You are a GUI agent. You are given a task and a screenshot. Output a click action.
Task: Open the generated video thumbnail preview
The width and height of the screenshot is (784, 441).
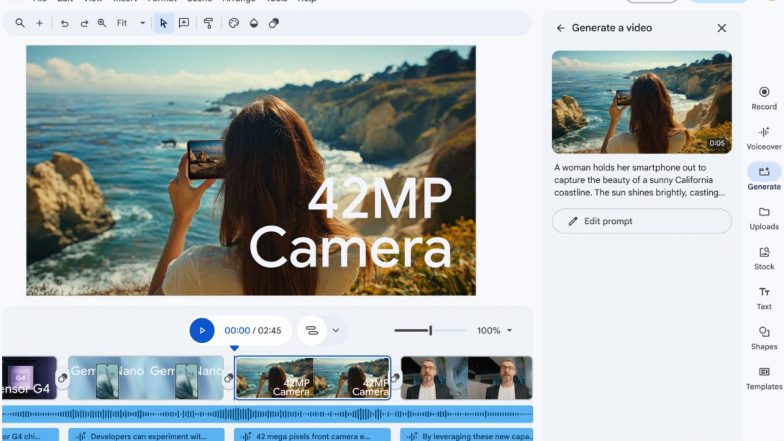tap(642, 102)
